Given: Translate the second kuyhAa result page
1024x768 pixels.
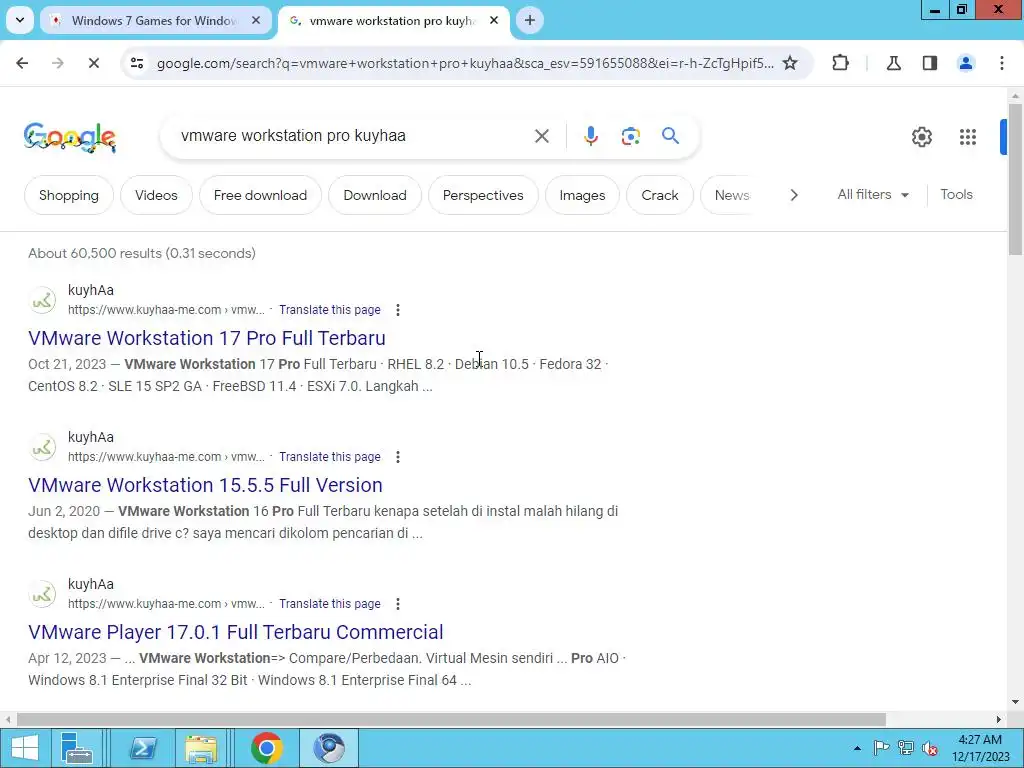Looking at the screenshot, I should click(330, 456).
